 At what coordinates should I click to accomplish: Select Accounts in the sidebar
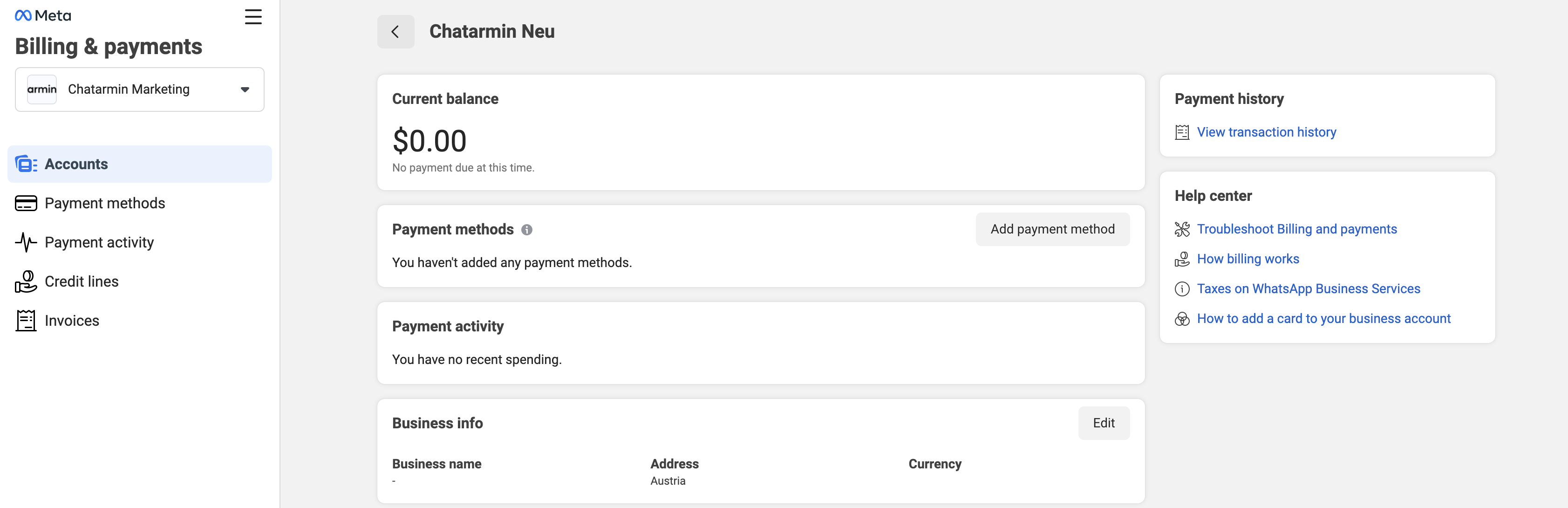[76, 164]
